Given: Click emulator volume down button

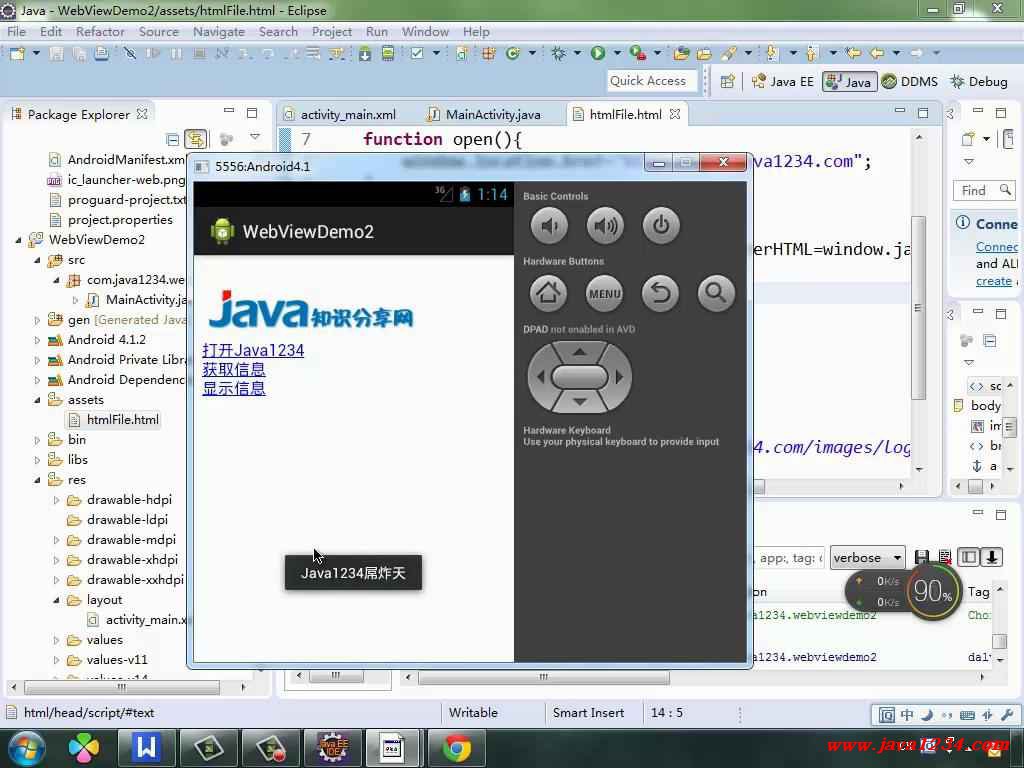Looking at the screenshot, I should coord(549,226).
